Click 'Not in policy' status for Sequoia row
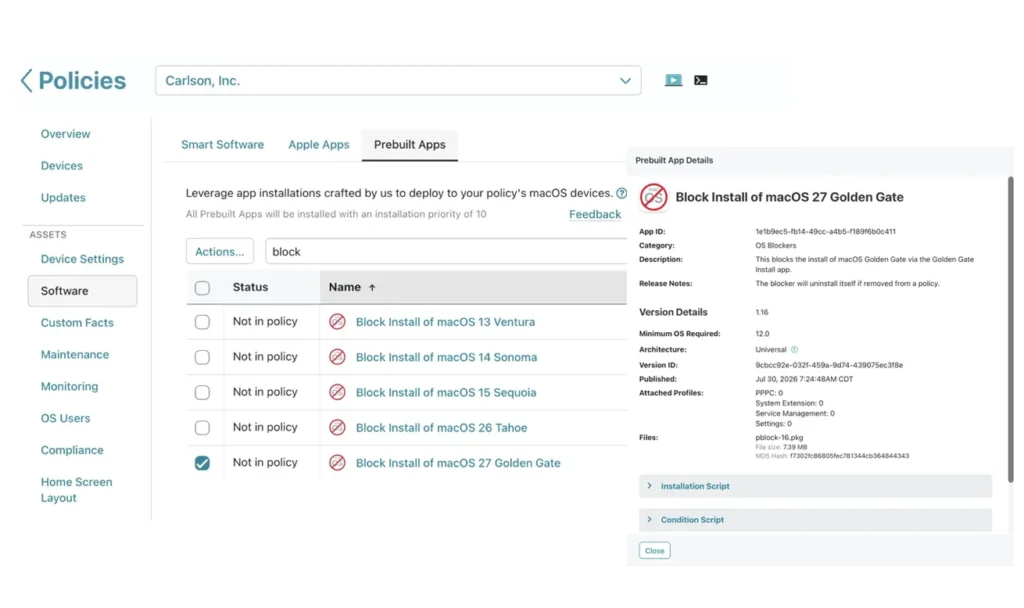The height and width of the screenshot is (608, 1024). click(x=265, y=392)
